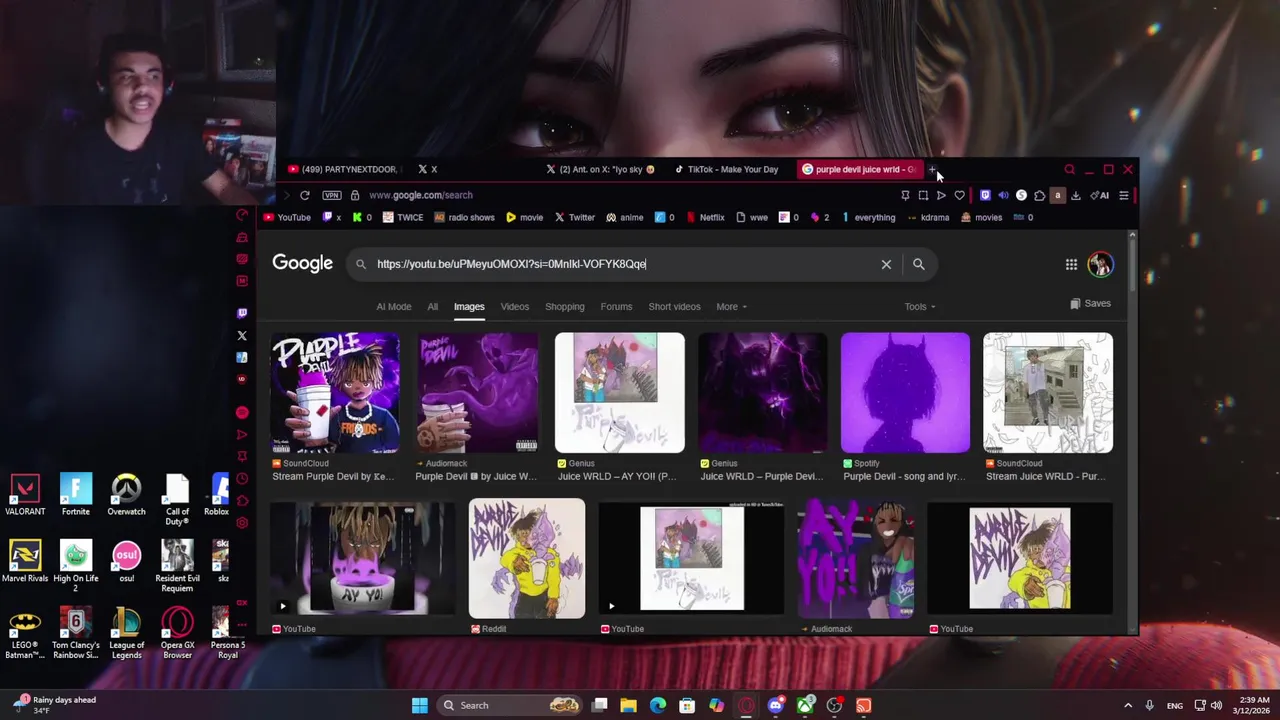Open the Twitch icon in Opera sidebar
Screen dimensions: 1280x720
pyautogui.click(x=242, y=313)
